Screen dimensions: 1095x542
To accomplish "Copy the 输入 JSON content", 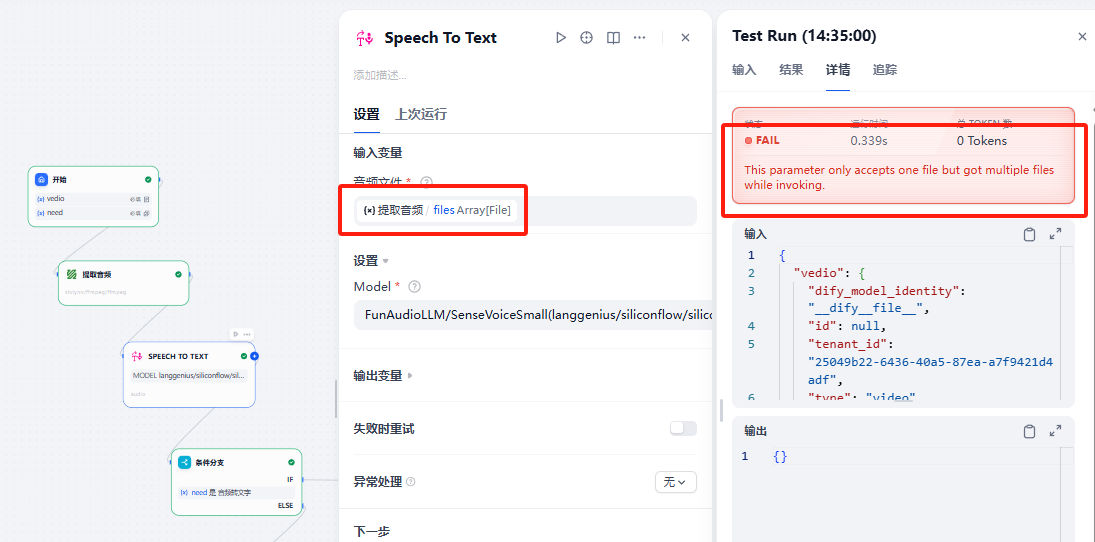I will (1029, 234).
